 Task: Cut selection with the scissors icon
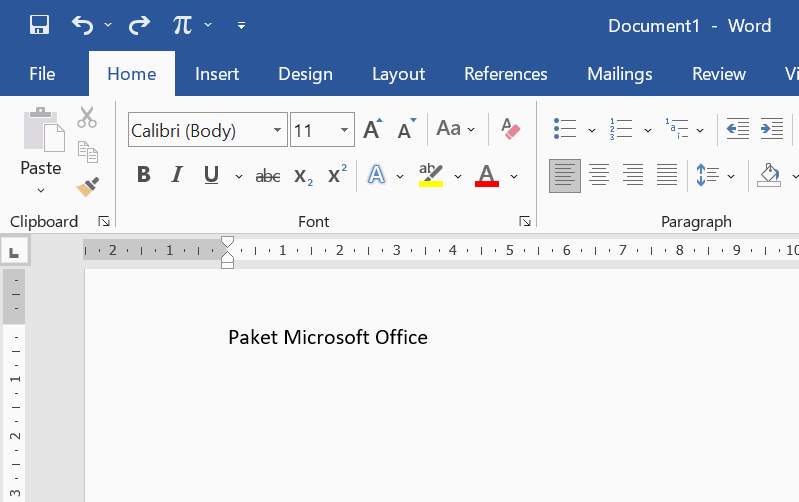tap(87, 117)
